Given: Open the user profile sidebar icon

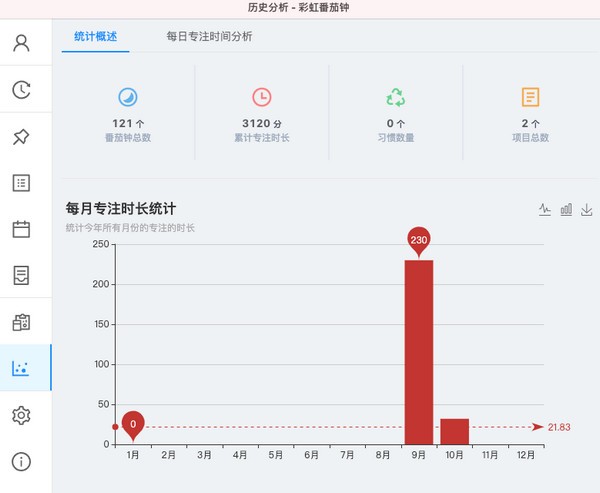Looking at the screenshot, I should 21,43.
